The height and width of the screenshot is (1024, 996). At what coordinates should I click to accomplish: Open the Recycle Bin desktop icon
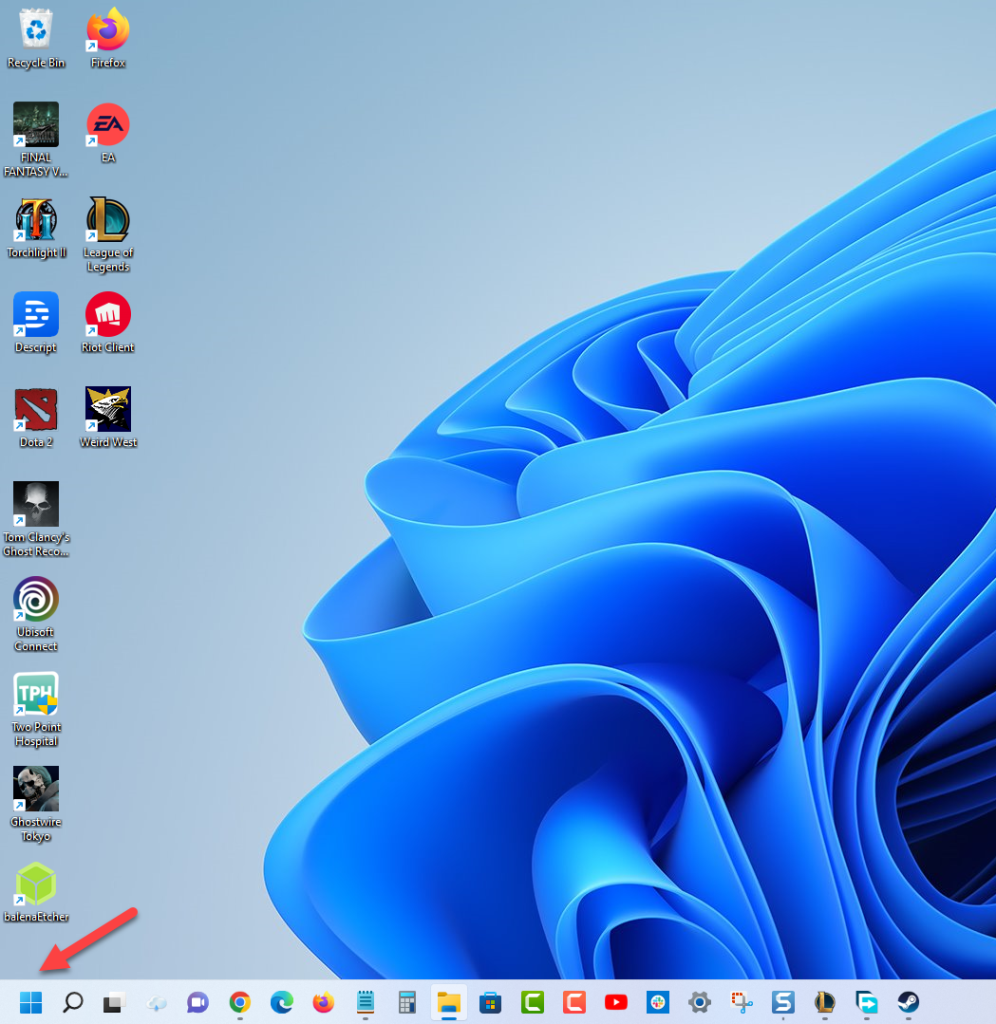[36, 38]
